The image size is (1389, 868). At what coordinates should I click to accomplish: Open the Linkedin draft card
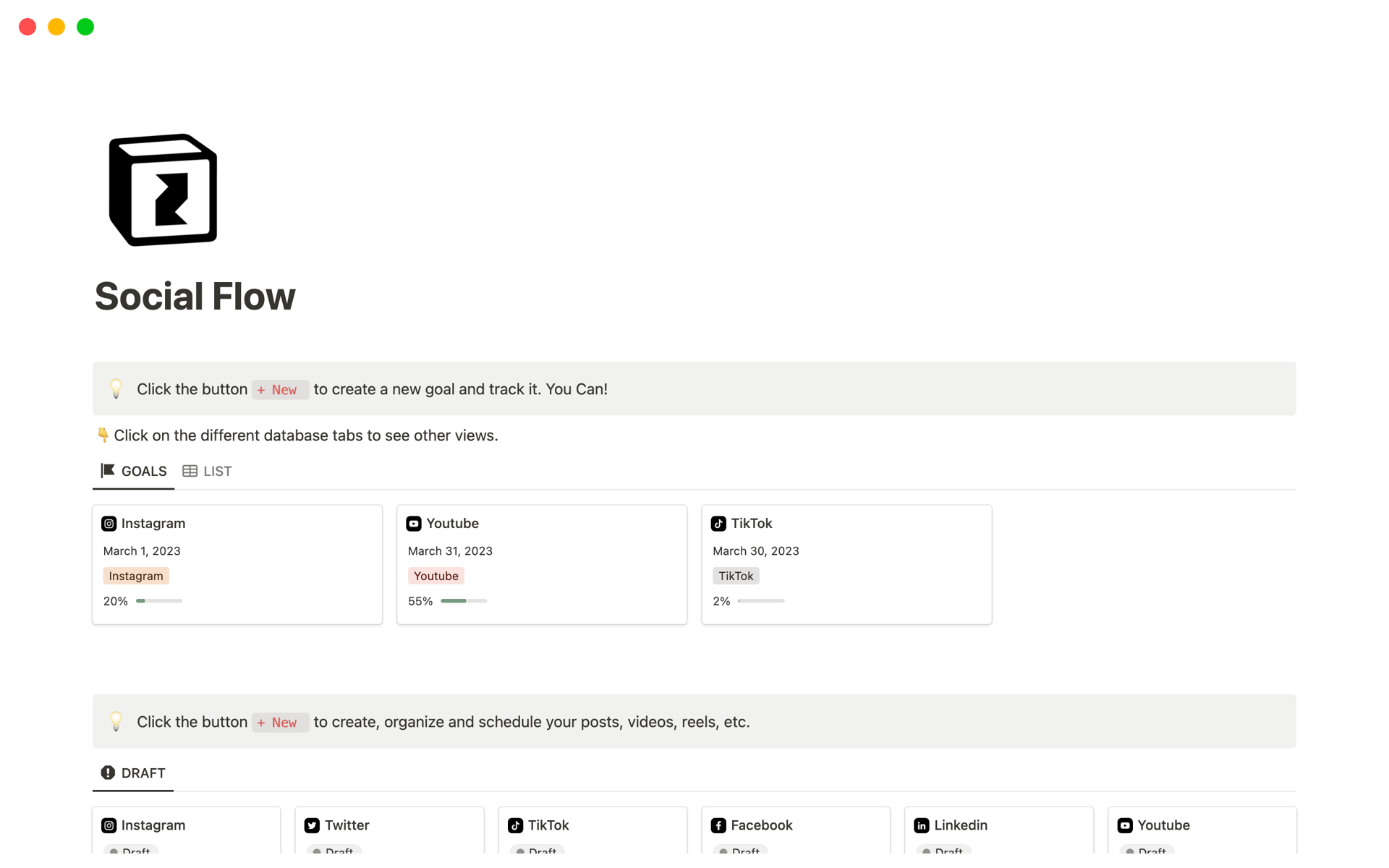tap(999, 832)
